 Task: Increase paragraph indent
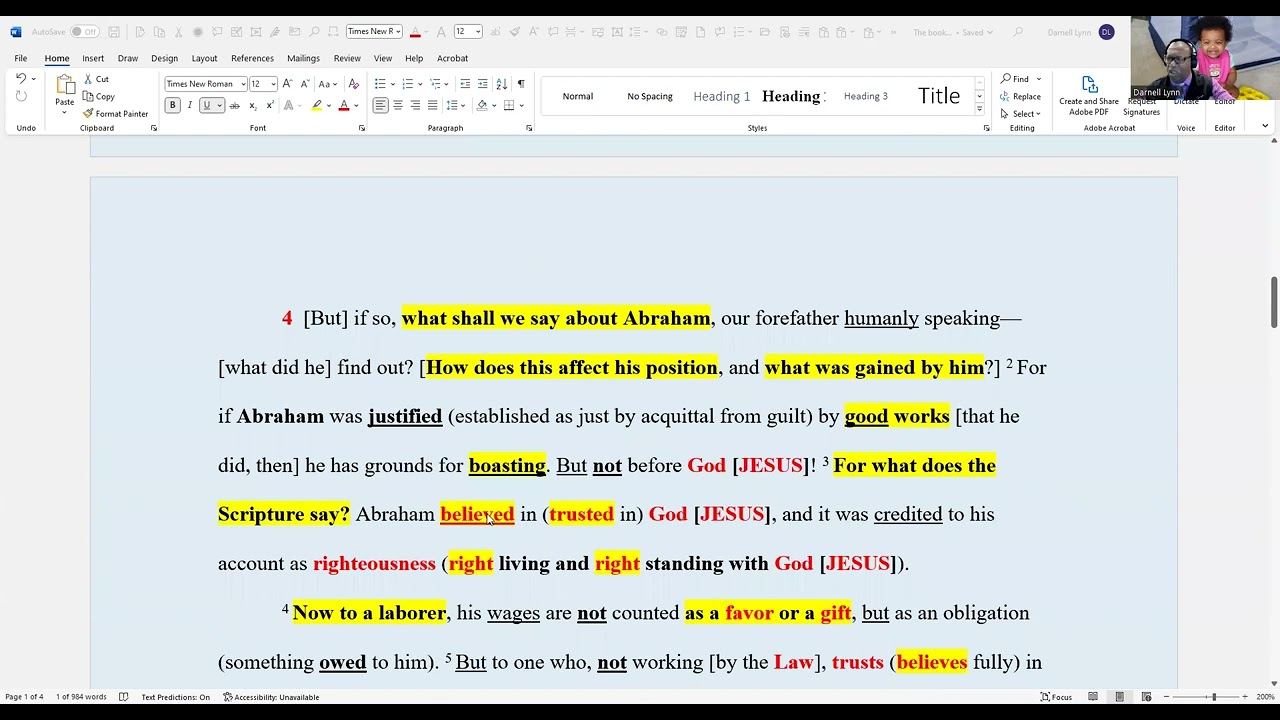tap(483, 84)
